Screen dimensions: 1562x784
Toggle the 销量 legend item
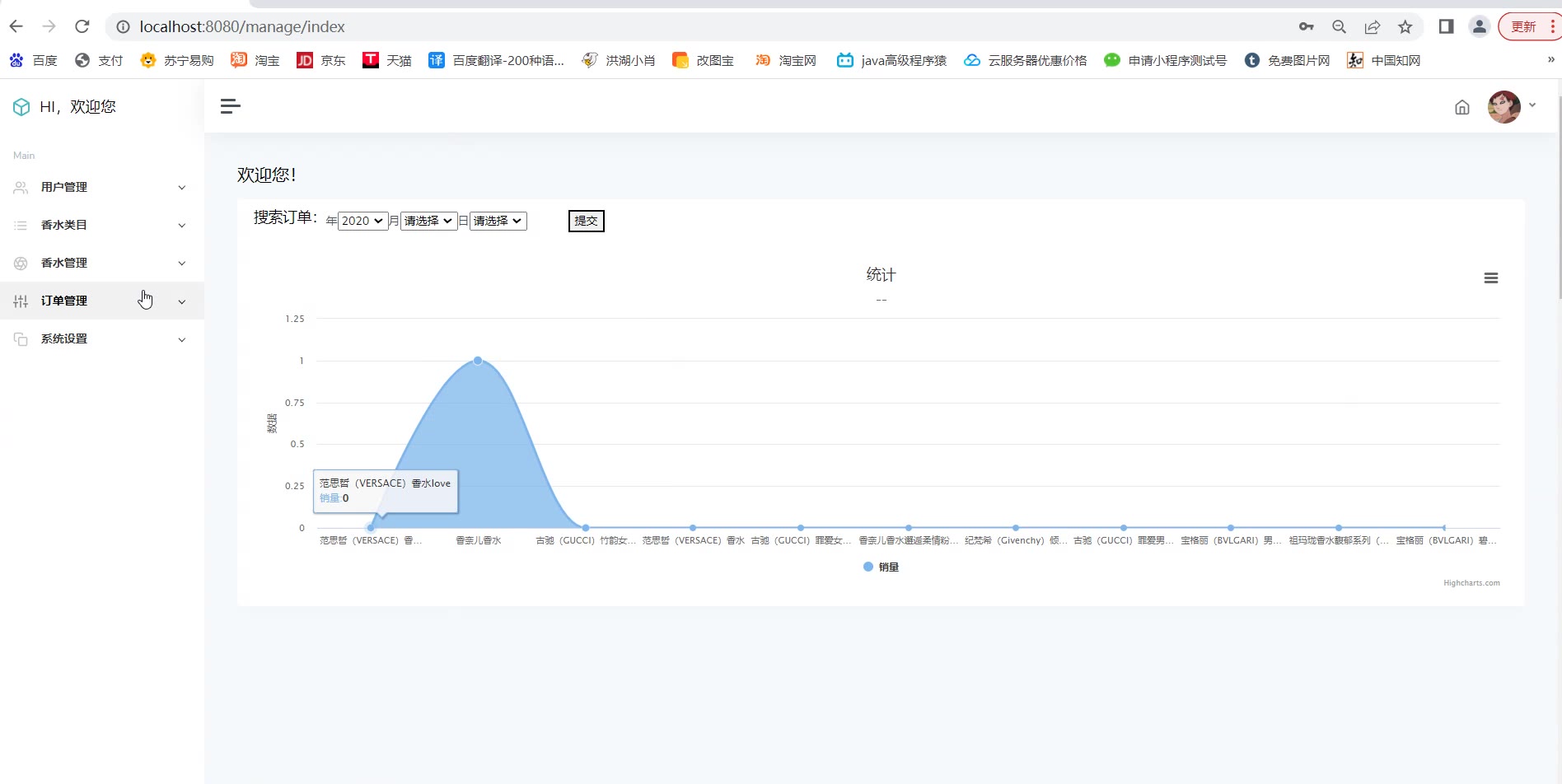pos(881,567)
